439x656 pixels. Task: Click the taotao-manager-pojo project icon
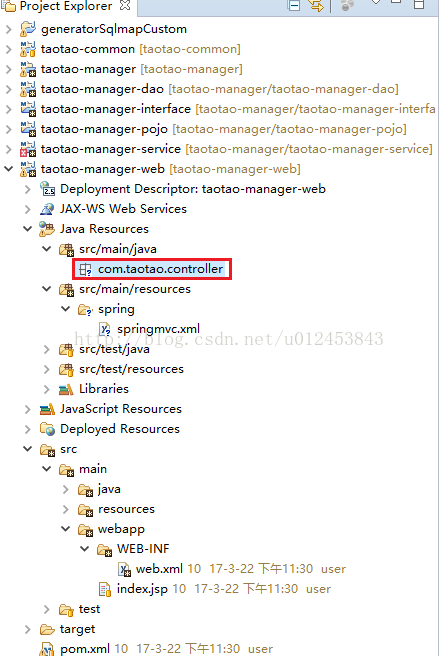(x=28, y=129)
